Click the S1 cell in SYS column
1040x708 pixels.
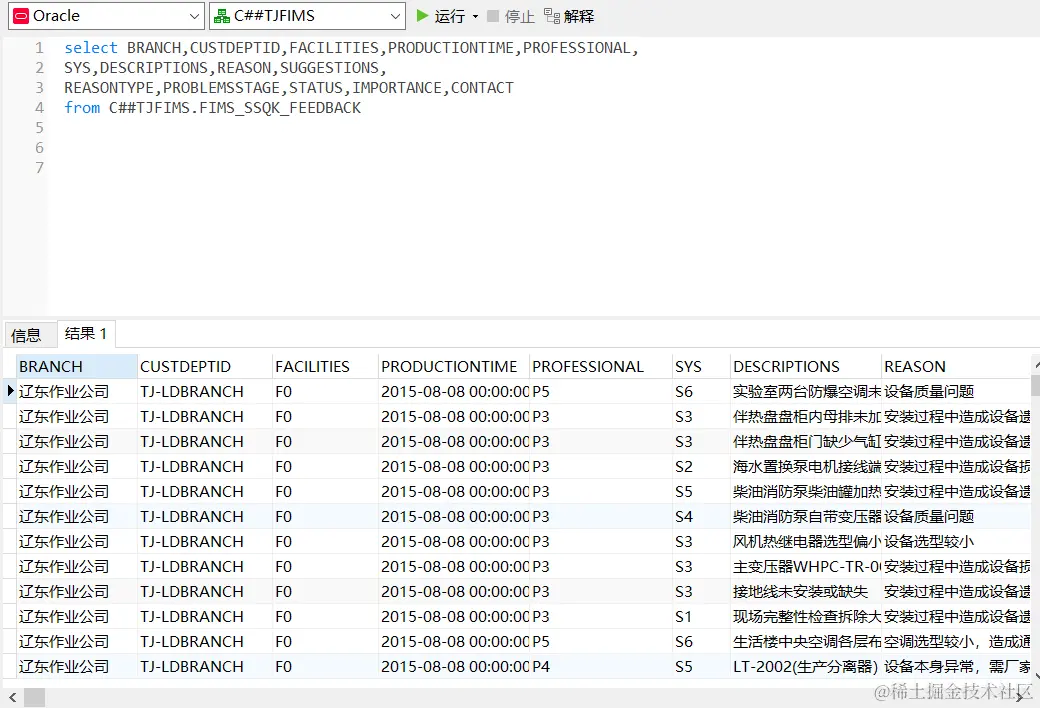(x=701, y=616)
